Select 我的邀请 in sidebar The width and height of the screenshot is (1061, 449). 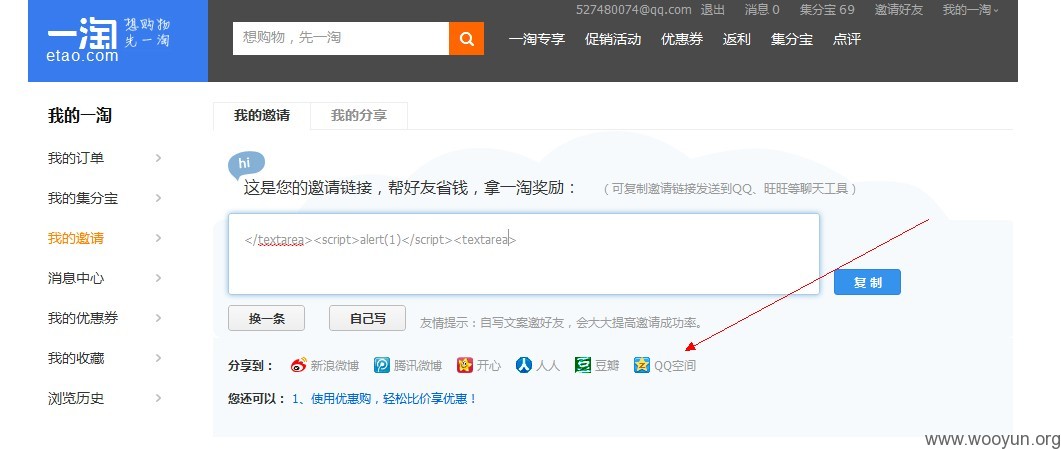76,238
